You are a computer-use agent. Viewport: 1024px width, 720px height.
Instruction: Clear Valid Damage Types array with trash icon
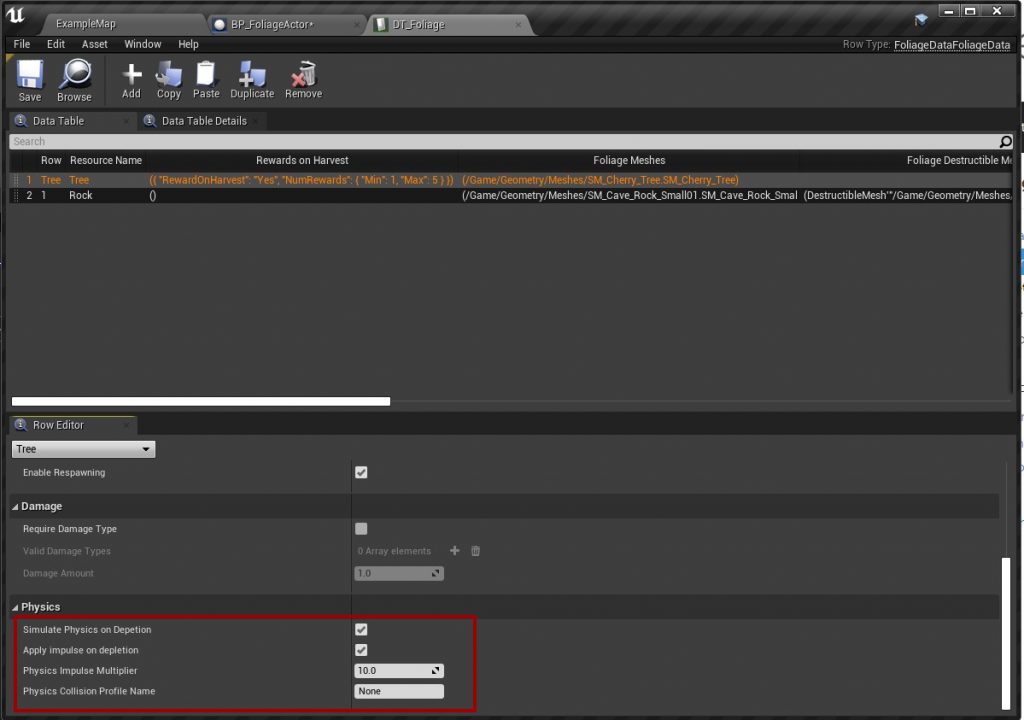point(475,551)
